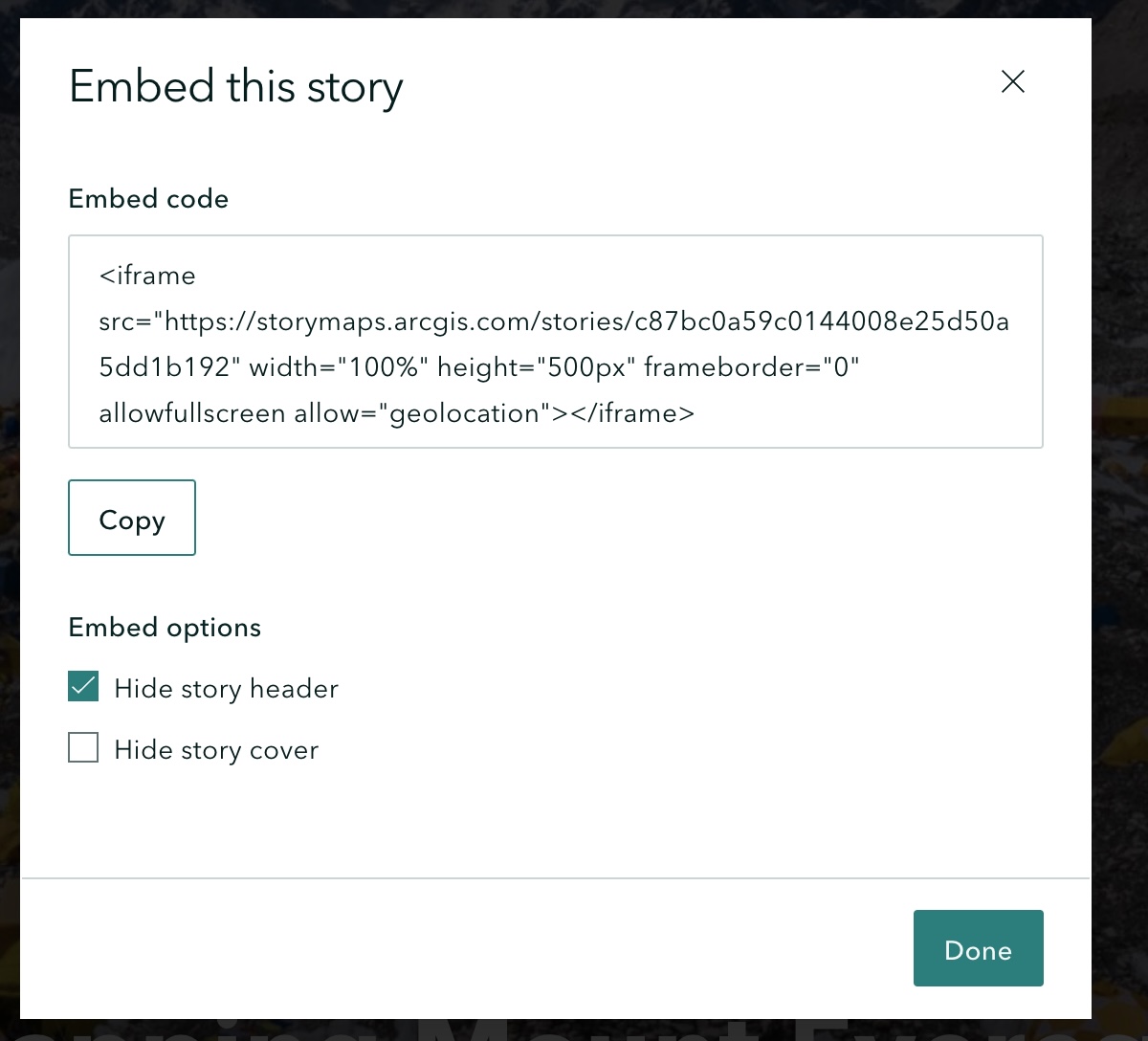
Task: Click the Embed this story dialog title
Action: pos(235,86)
